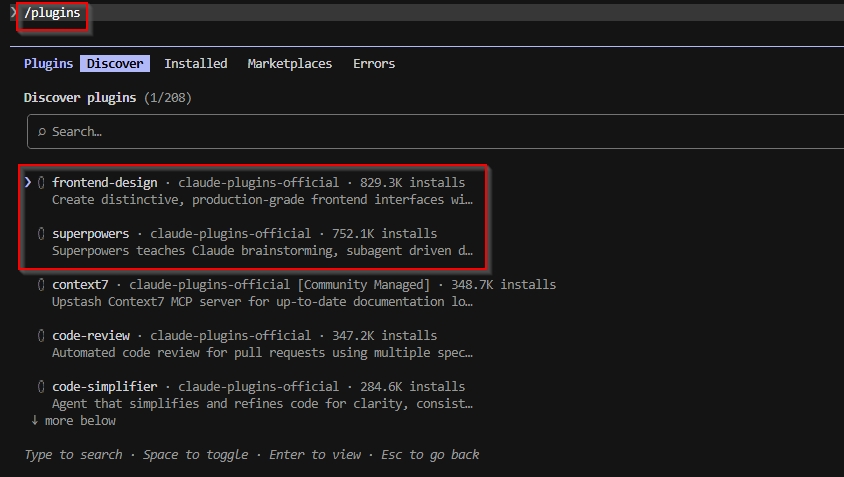The width and height of the screenshot is (844, 477).
Task: Click the [Community Managed] label
Action: pyautogui.click(x=363, y=284)
